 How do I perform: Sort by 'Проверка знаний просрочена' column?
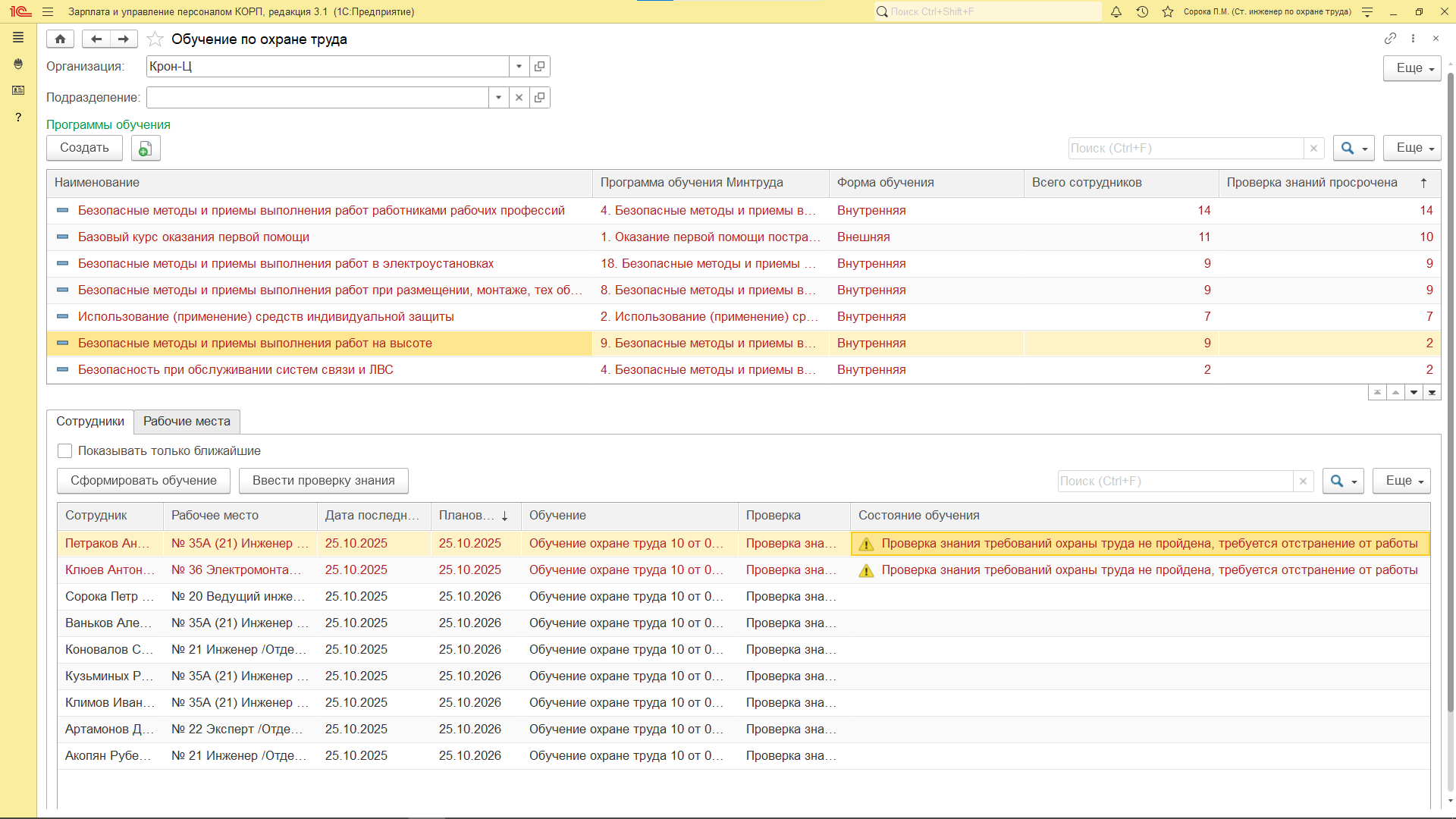point(1312,182)
